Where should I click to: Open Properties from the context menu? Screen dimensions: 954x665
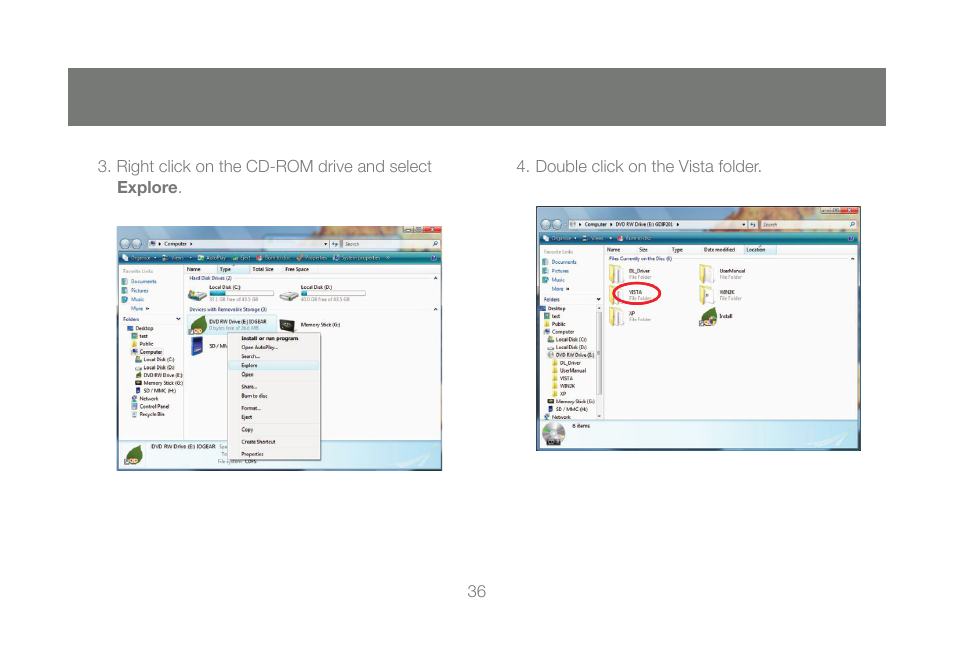pyautogui.click(x=273, y=454)
